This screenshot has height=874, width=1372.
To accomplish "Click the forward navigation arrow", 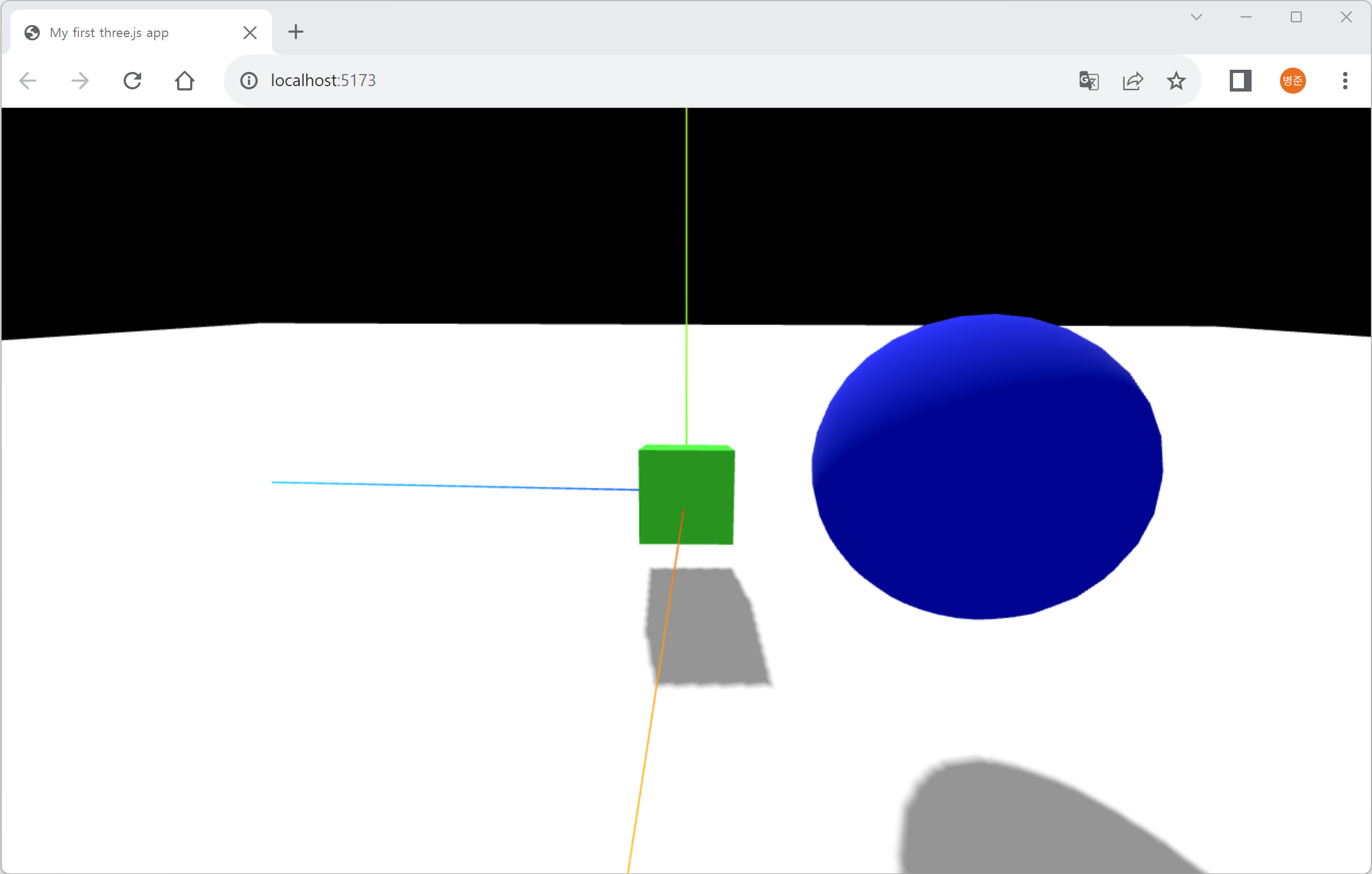I will pos(80,80).
